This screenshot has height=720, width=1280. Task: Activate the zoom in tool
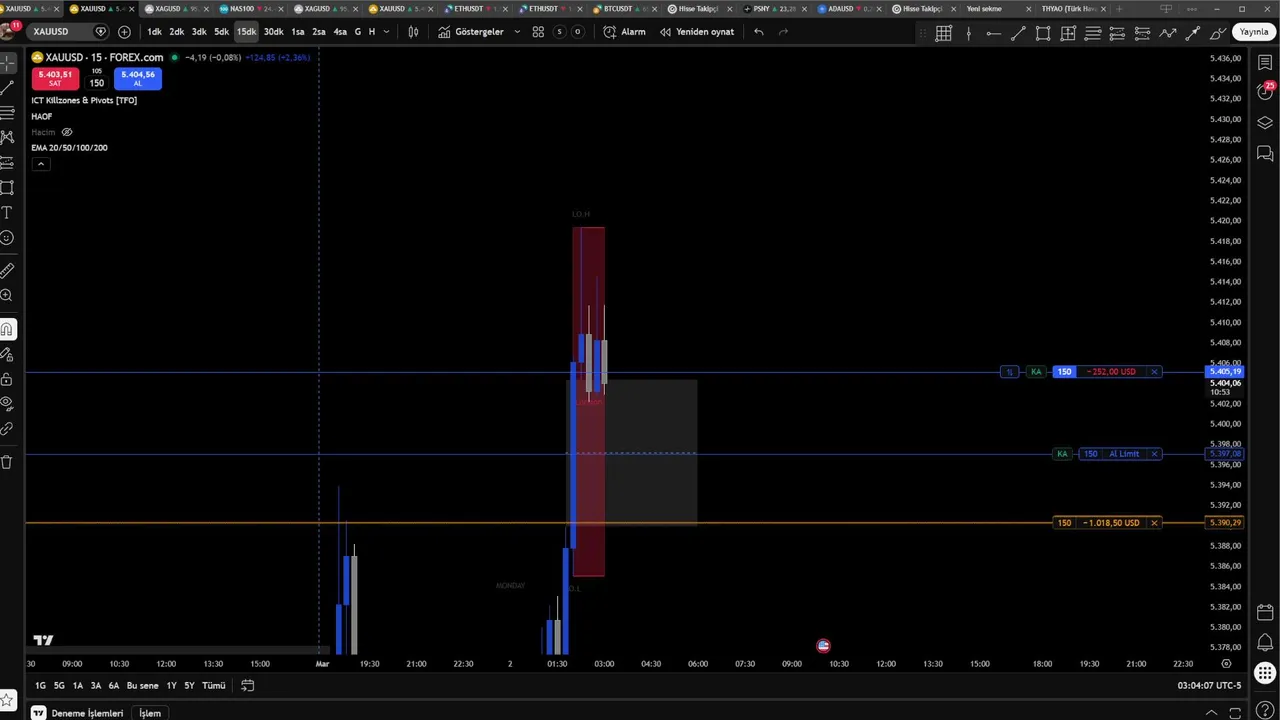tap(7, 296)
